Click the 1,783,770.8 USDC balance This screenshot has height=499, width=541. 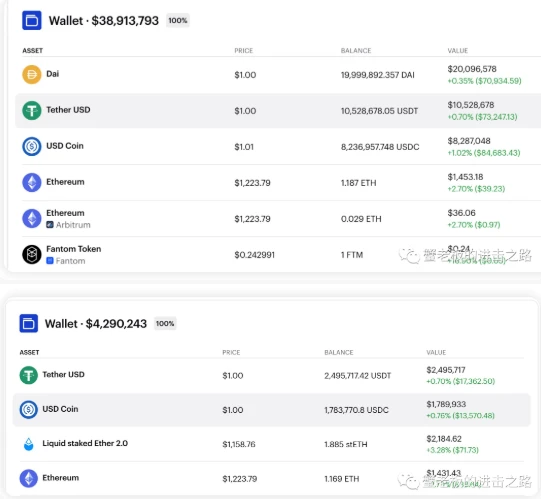point(356,410)
